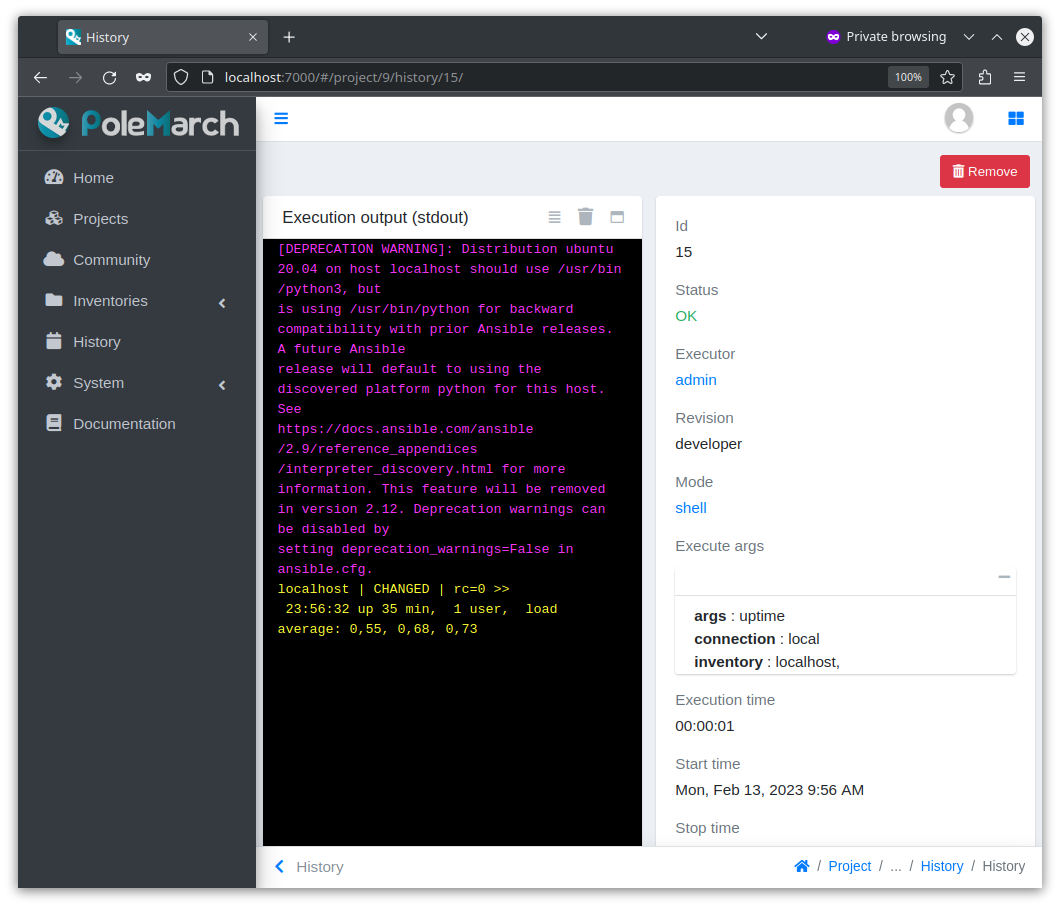Viewport: 1060px width, 908px height.
Task: Close the History browser tab
Action: coord(253,37)
